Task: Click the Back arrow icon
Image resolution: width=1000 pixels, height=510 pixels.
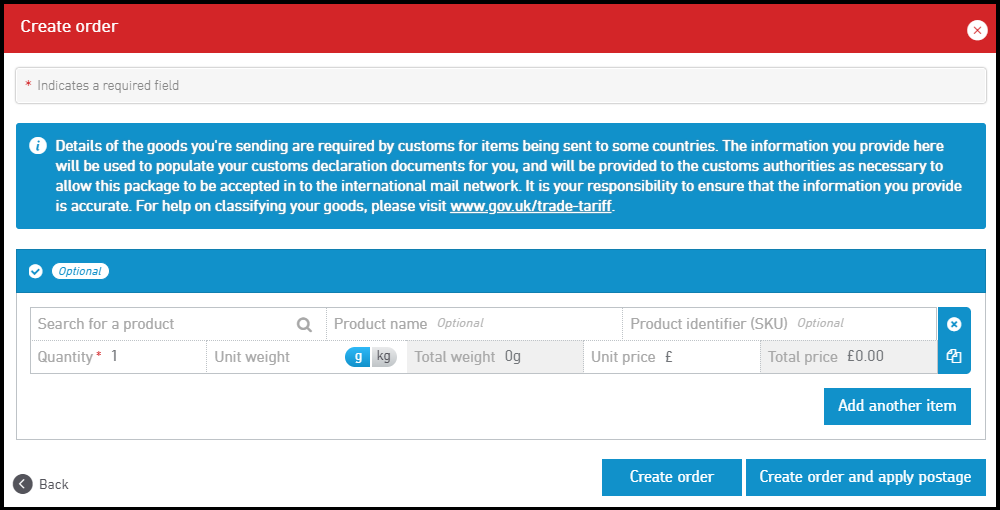Action: [x=23, y=484]
